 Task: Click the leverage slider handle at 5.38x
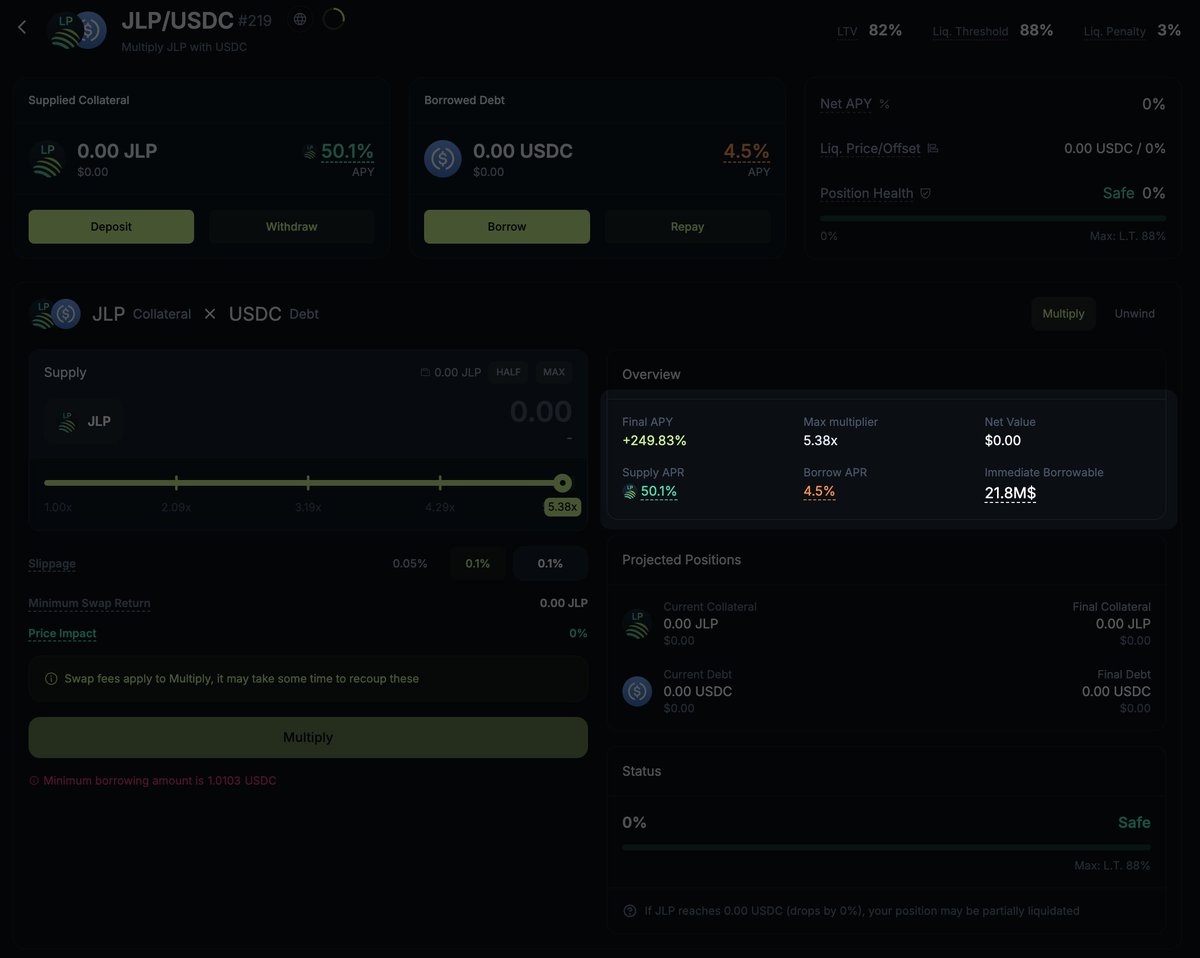(x=563, y=483)
